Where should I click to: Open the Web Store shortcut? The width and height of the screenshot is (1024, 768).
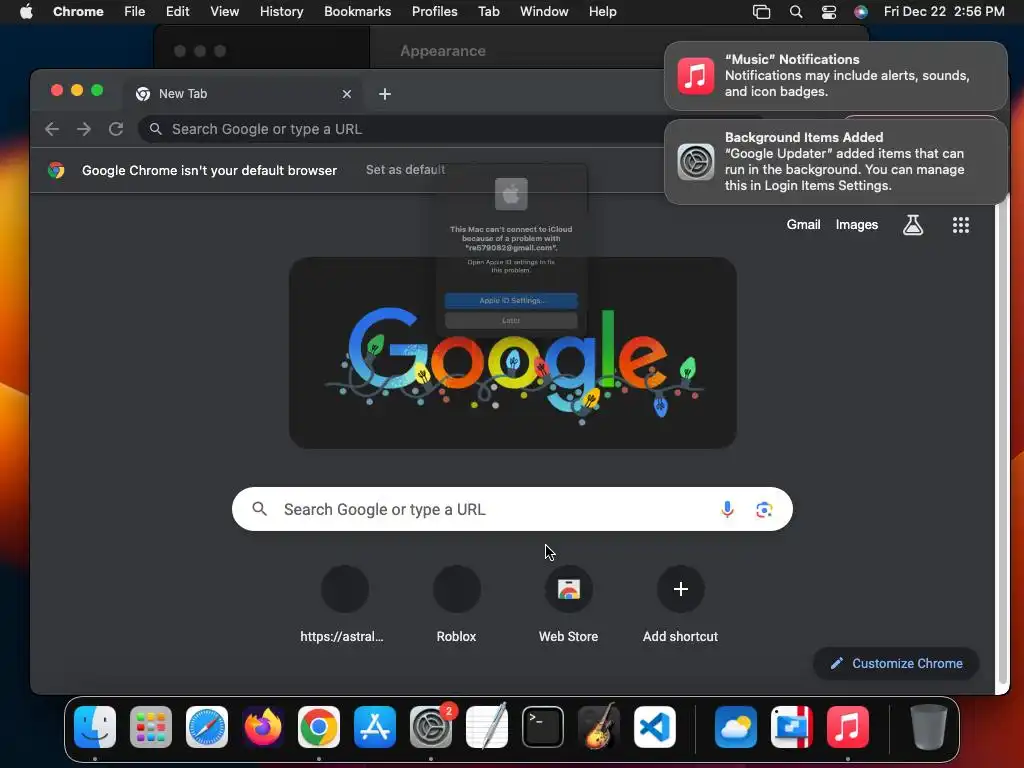pos(569,603)
